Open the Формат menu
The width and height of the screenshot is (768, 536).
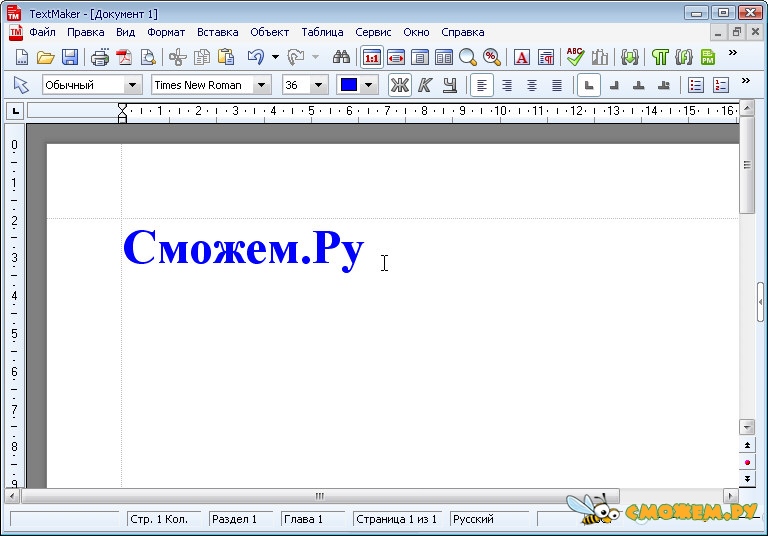(x=166, y=32)
